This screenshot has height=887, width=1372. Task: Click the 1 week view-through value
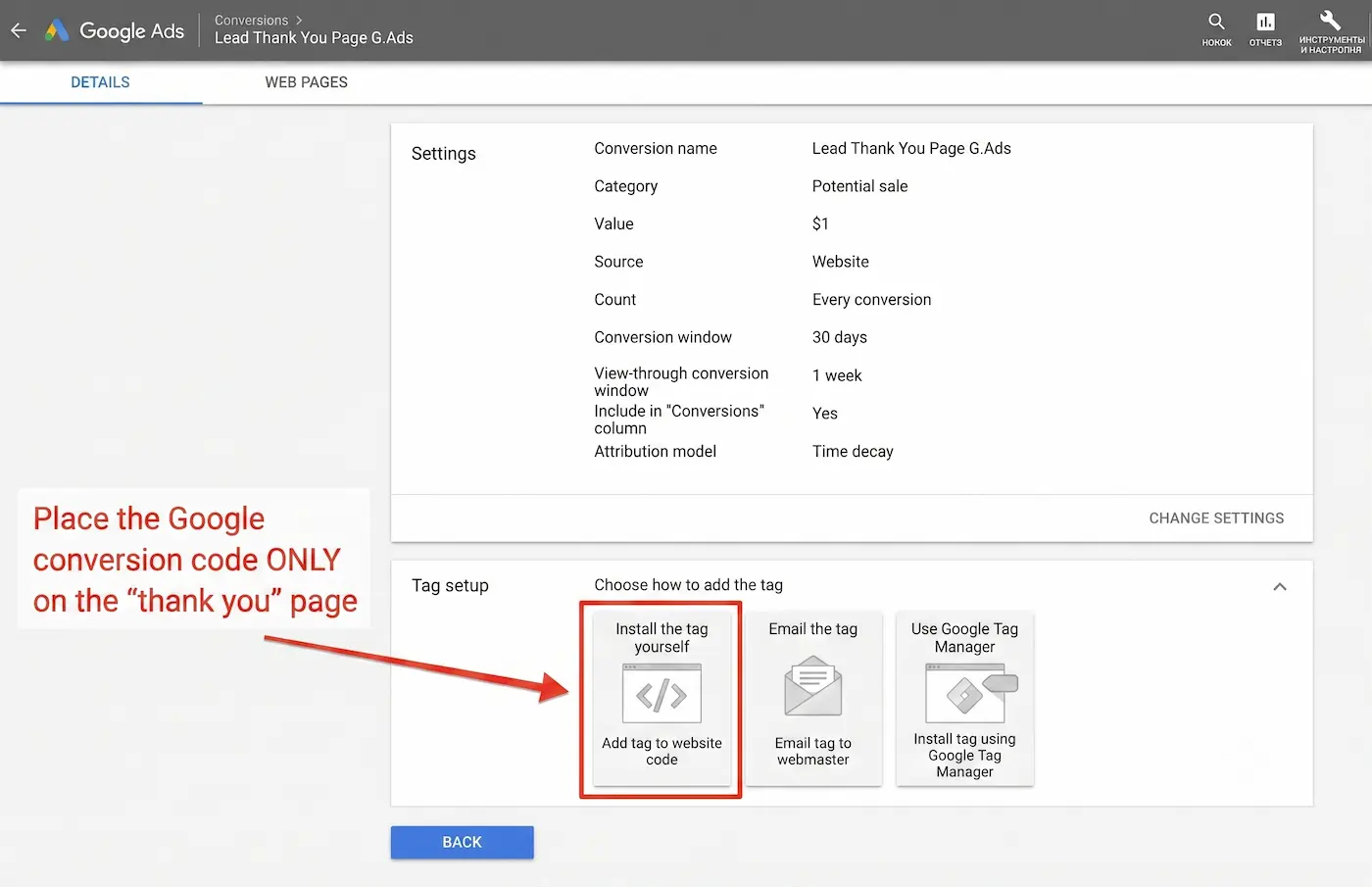(x=836, y=375)
